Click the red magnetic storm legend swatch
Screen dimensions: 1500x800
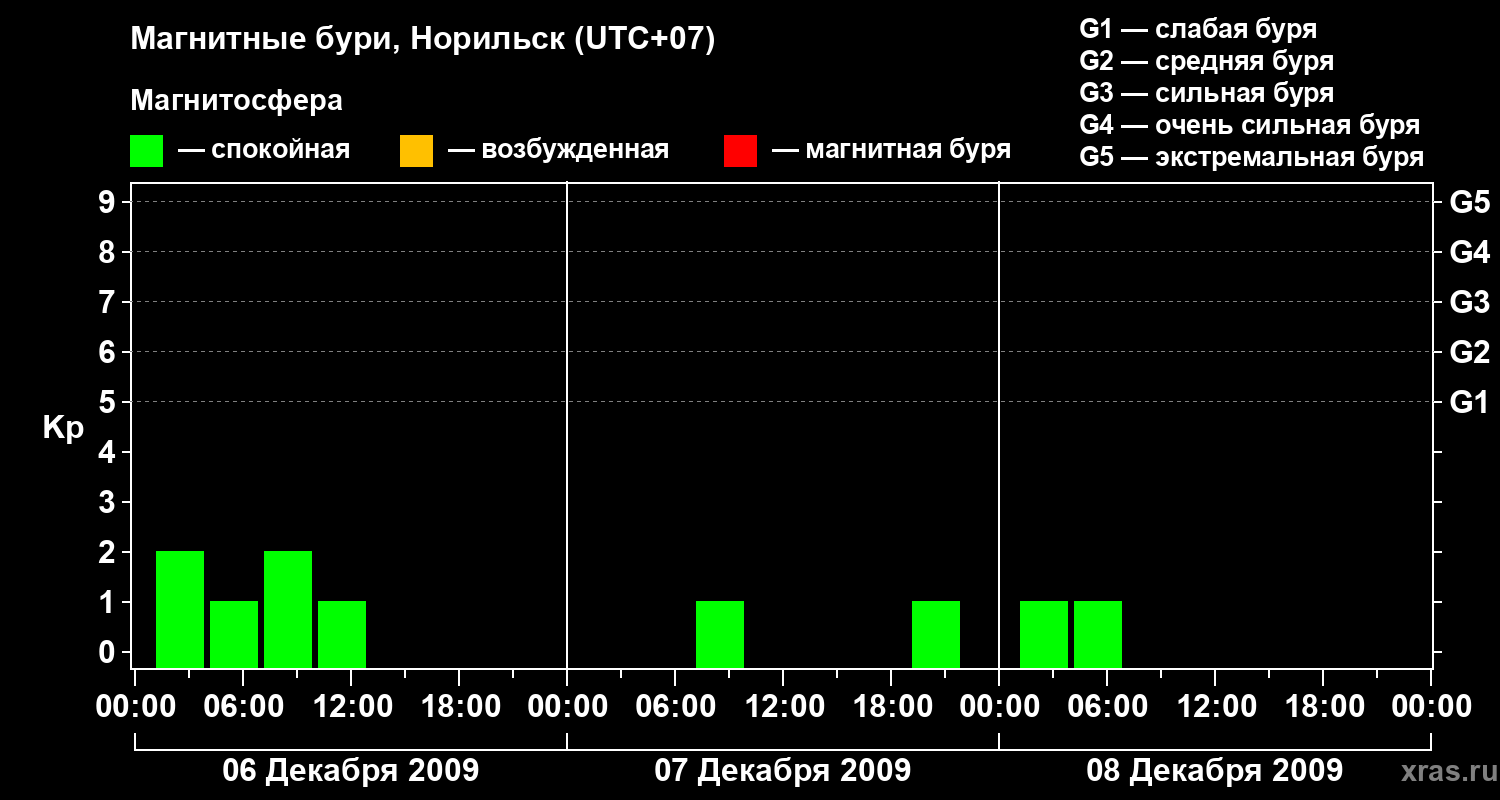coord(740,151)
